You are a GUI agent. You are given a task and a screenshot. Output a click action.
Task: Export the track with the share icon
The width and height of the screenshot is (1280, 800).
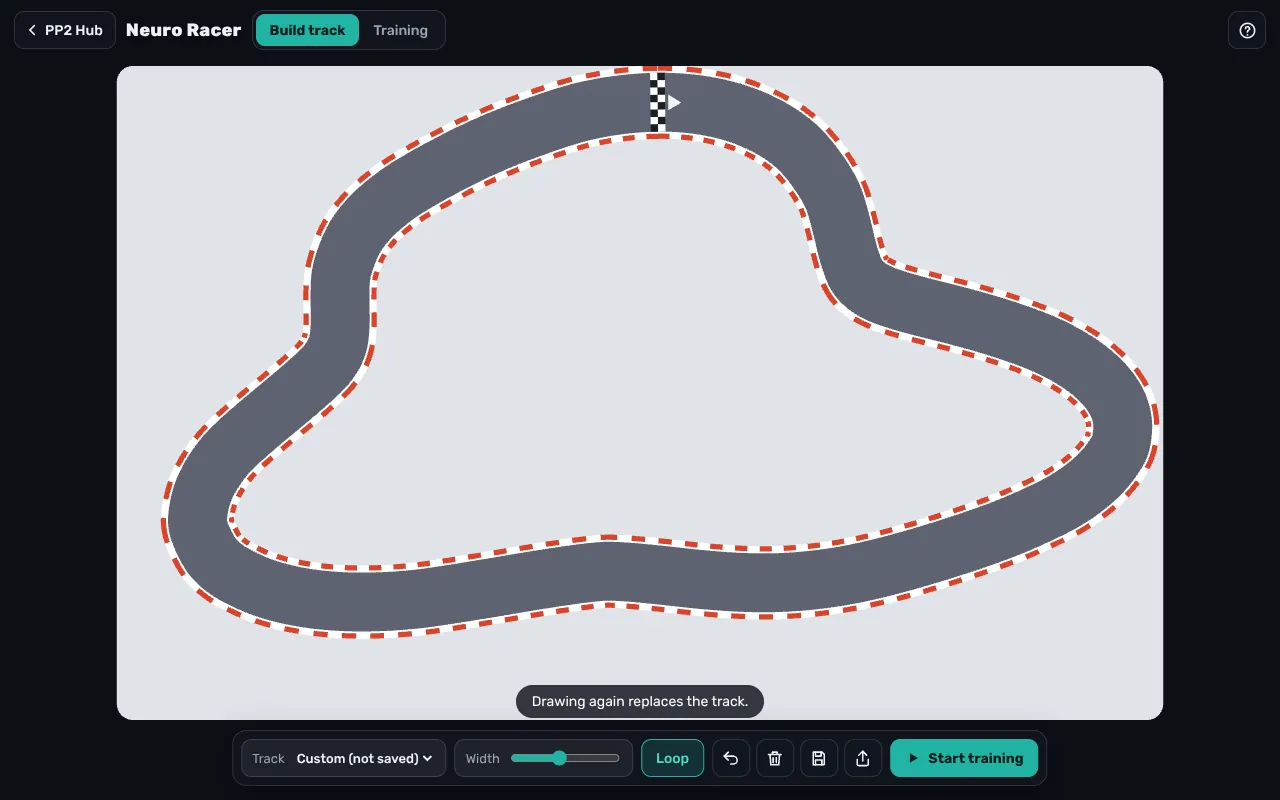coord(863,758)
